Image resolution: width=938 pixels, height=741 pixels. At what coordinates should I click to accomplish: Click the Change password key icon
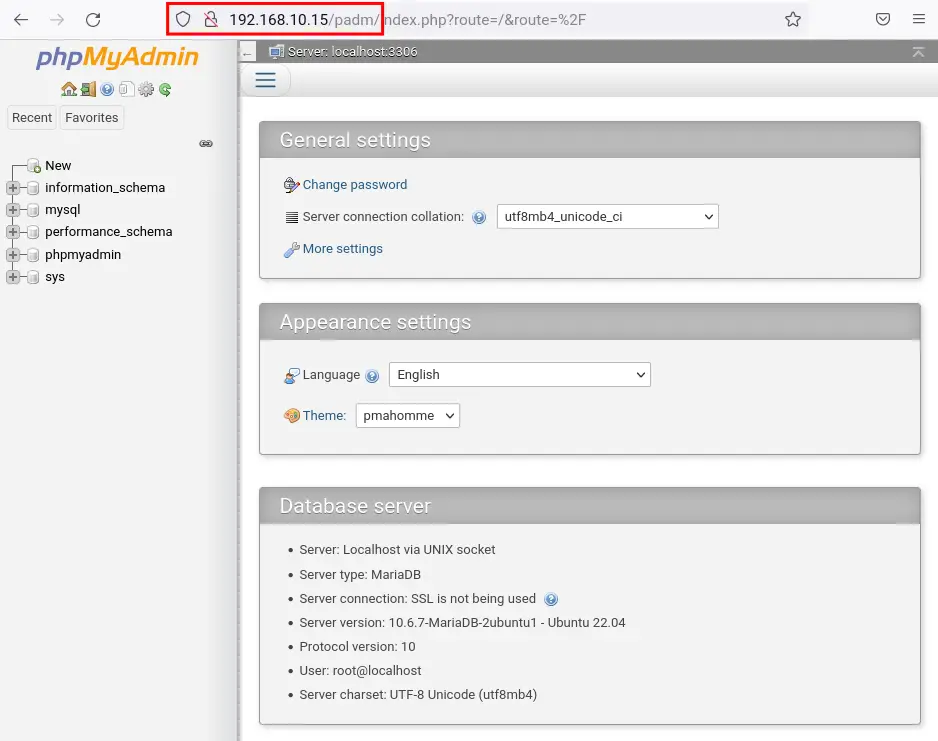[291, 185]
